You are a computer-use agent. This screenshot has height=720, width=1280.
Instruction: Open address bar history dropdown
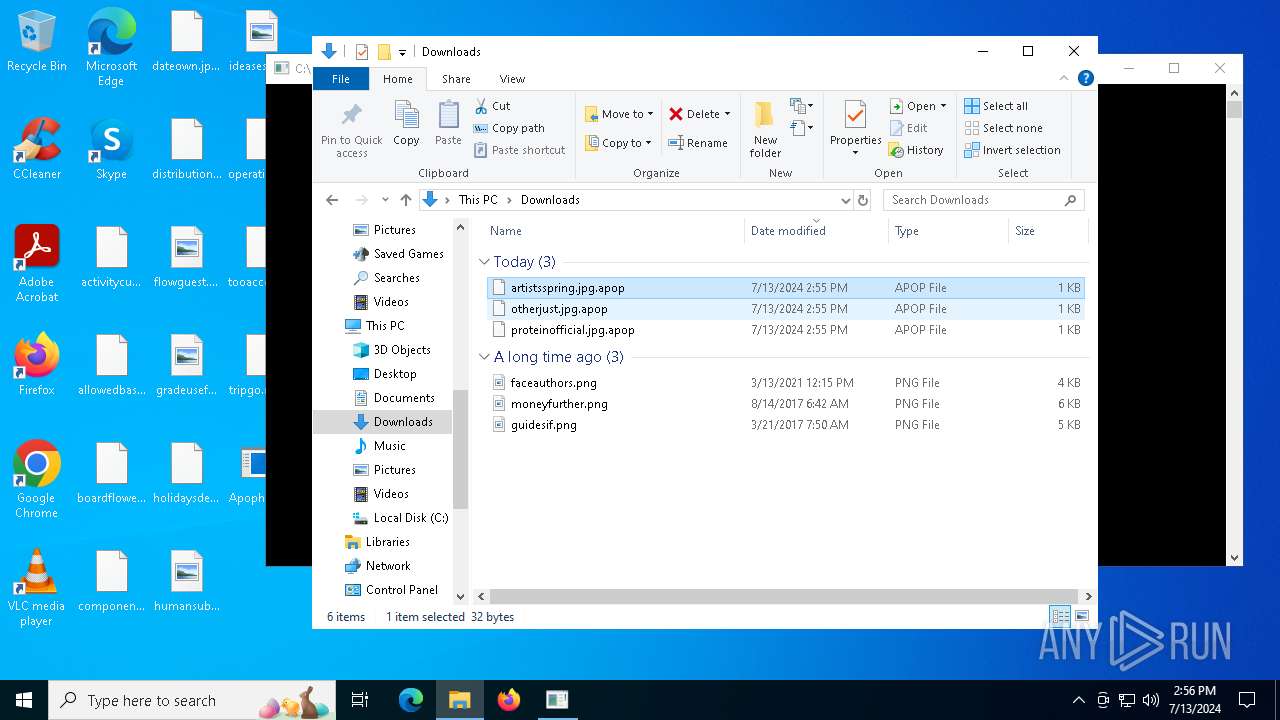tap(846, 200)
